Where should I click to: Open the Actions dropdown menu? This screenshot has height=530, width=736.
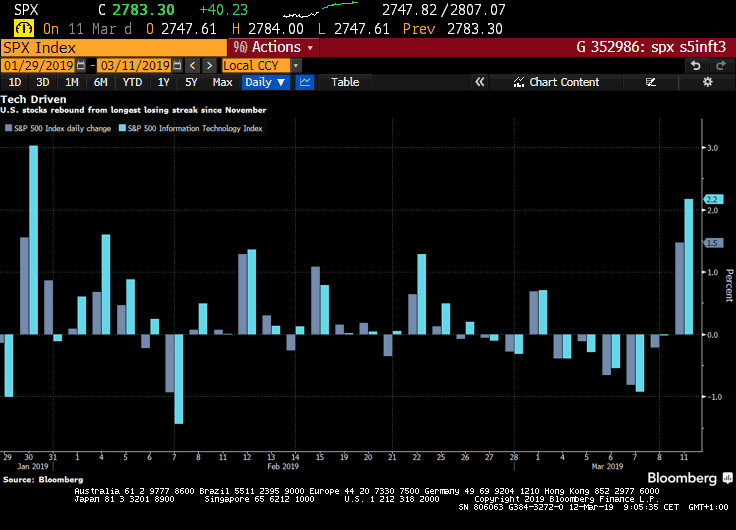[x=273, y=47]
